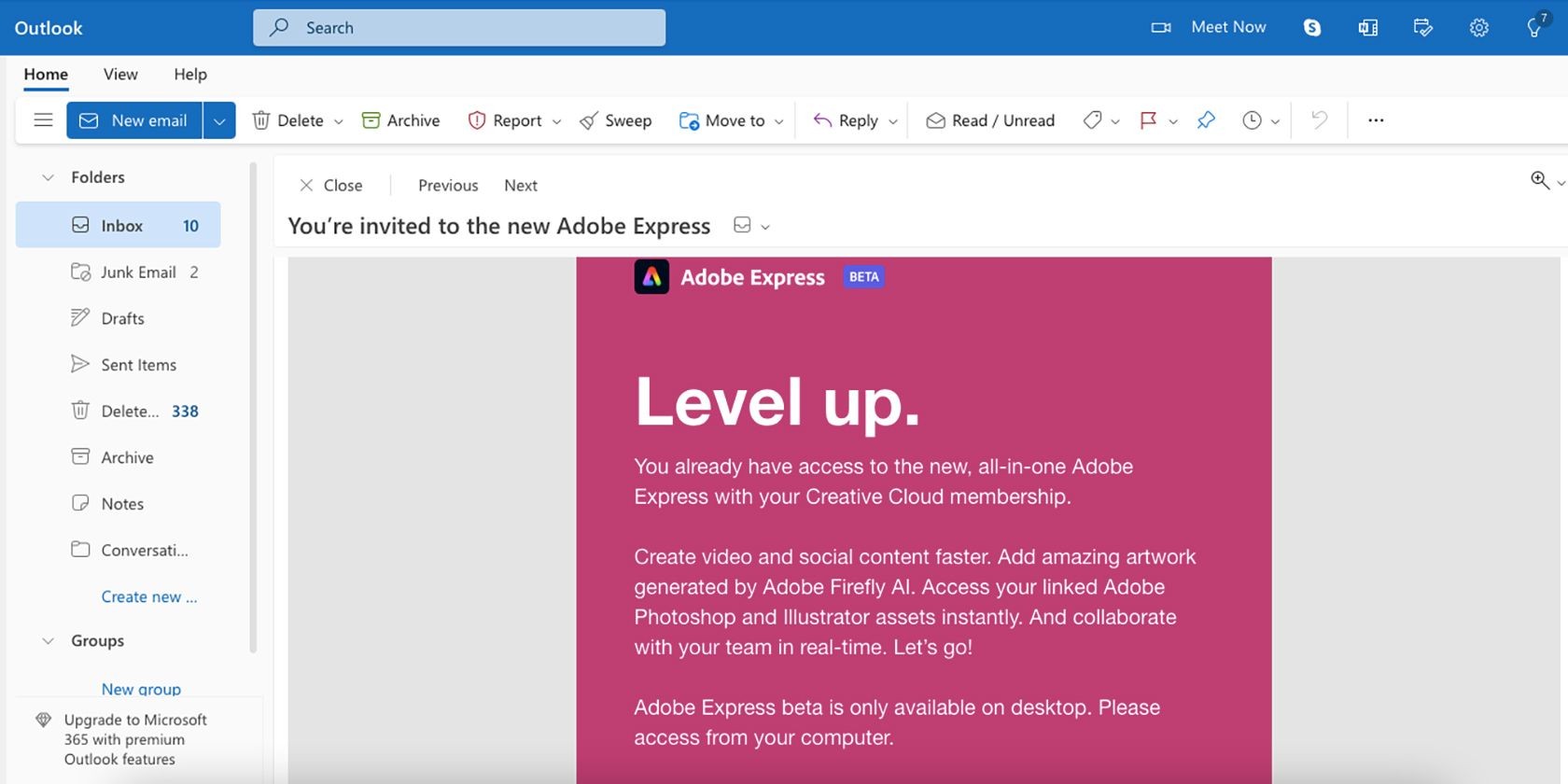This screenshot has width=1568, height=784.
Task: Collapse the Groups section
Action: coord(48,641)
